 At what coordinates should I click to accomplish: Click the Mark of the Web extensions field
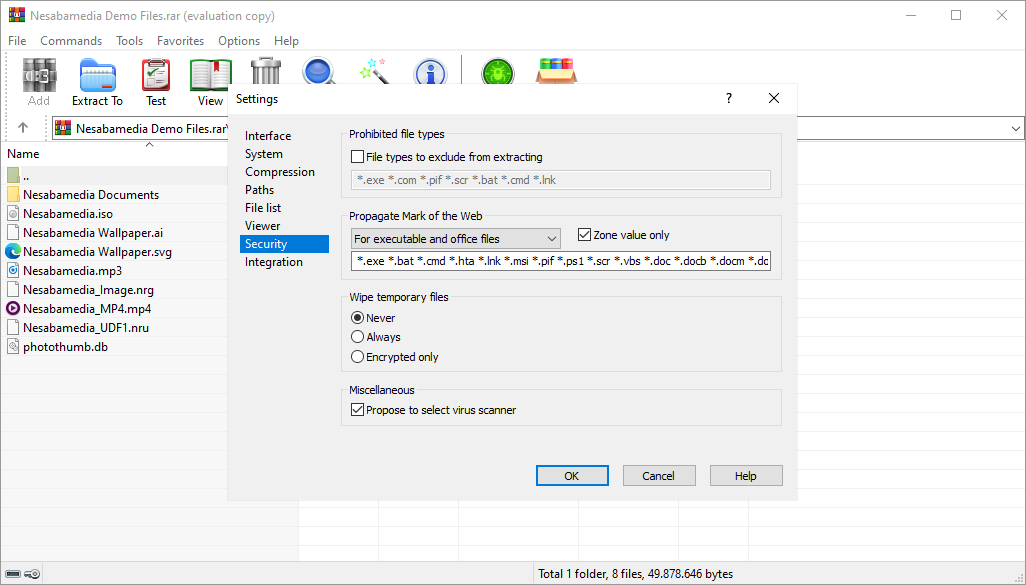click(561, 262)
